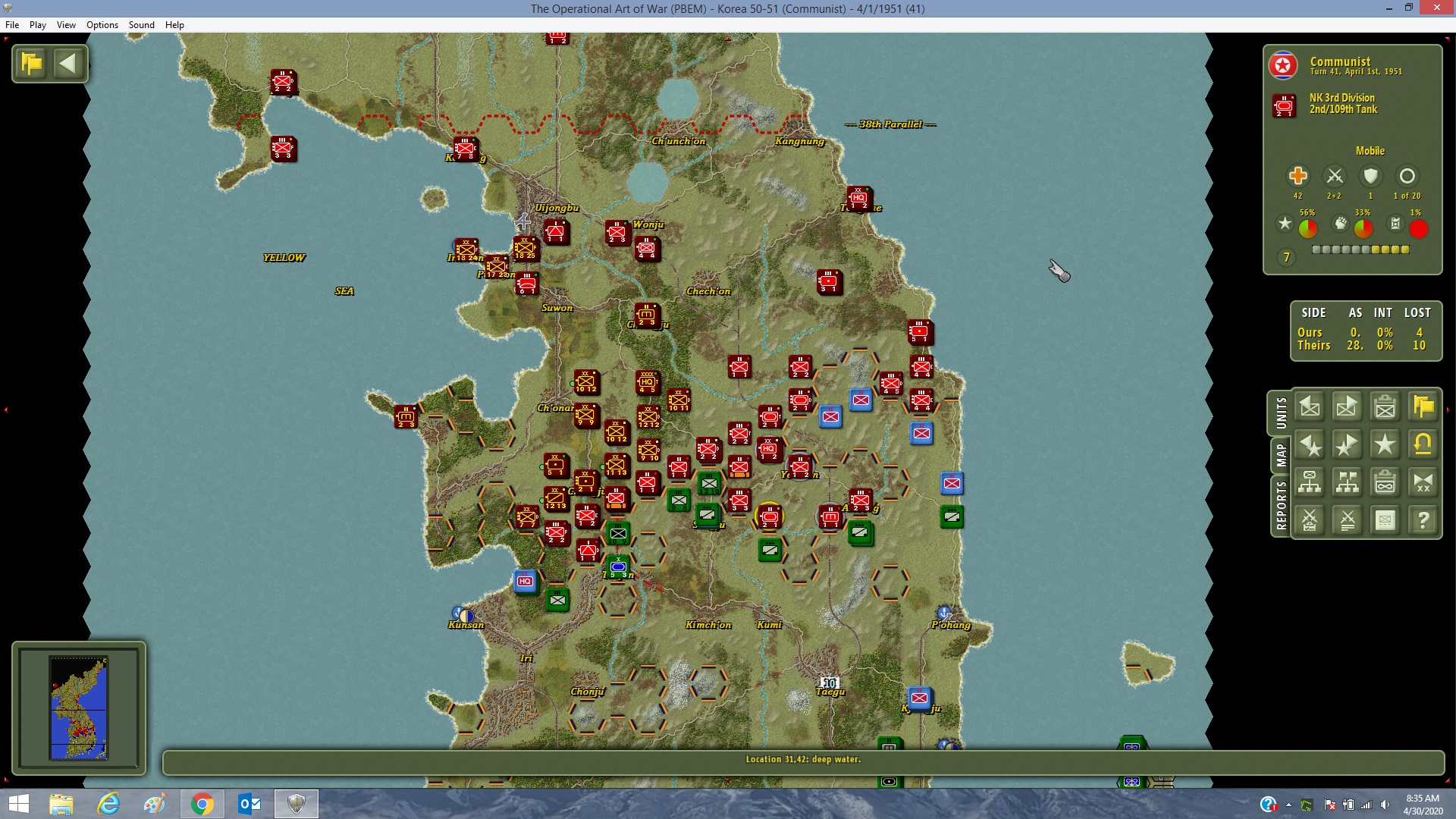Click the shield game icon in taskbar
This screenshot has width=1456, height=819.
coord(296,804)
